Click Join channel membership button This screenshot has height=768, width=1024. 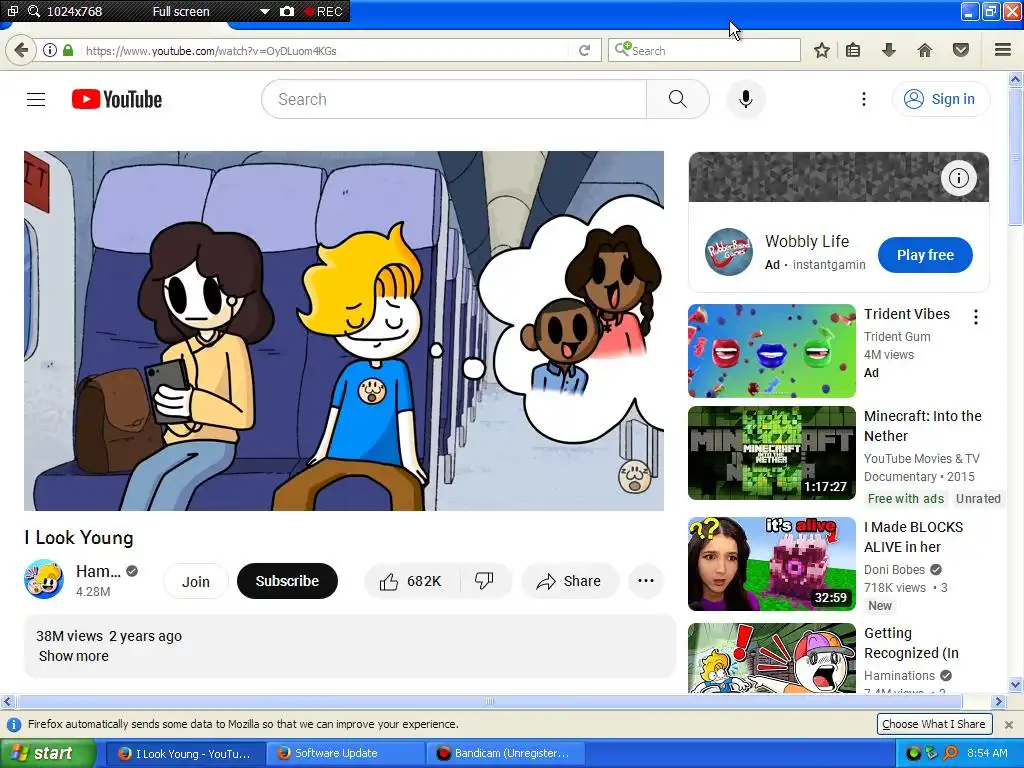[x=195, y=581]
